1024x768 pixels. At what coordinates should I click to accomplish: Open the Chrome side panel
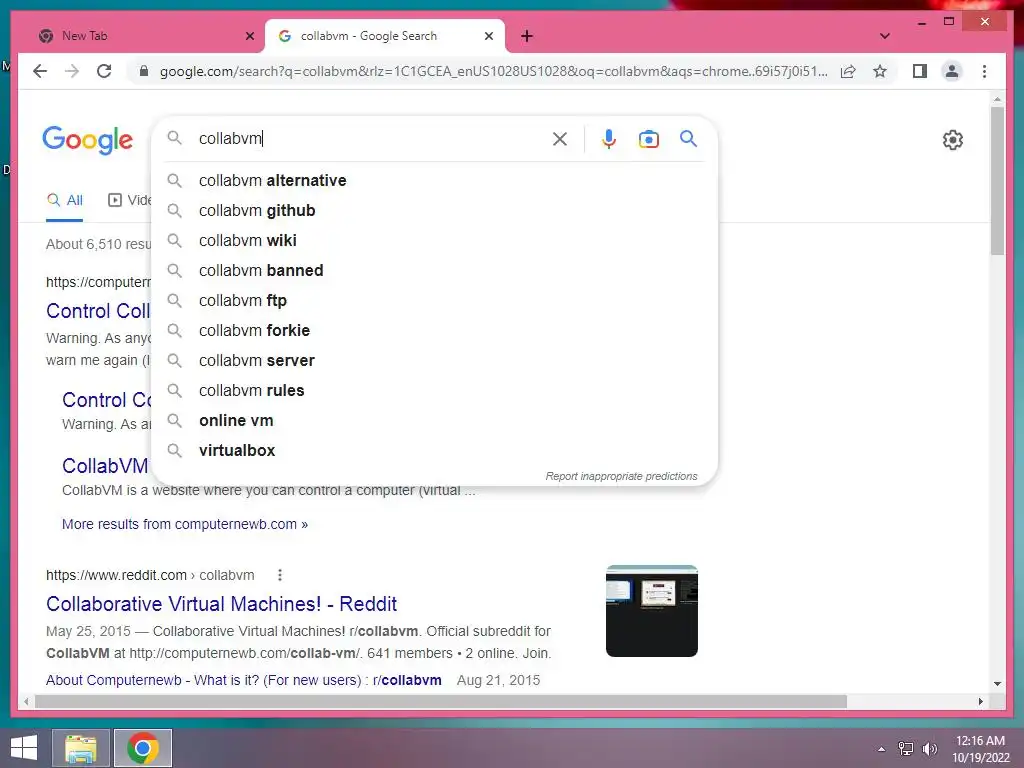pos(920,71)
